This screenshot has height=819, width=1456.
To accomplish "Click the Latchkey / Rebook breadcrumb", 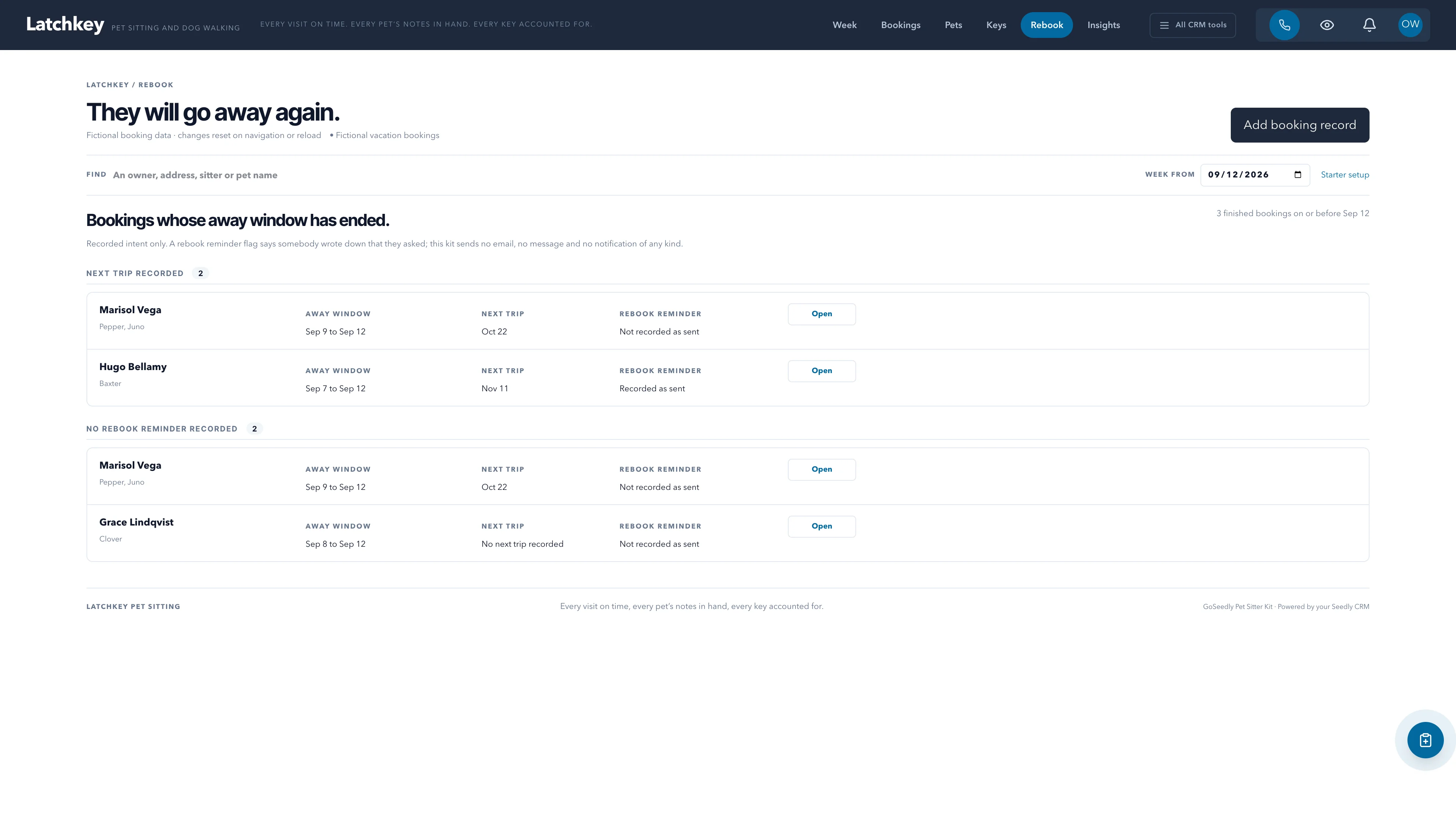I will (129, 85).
